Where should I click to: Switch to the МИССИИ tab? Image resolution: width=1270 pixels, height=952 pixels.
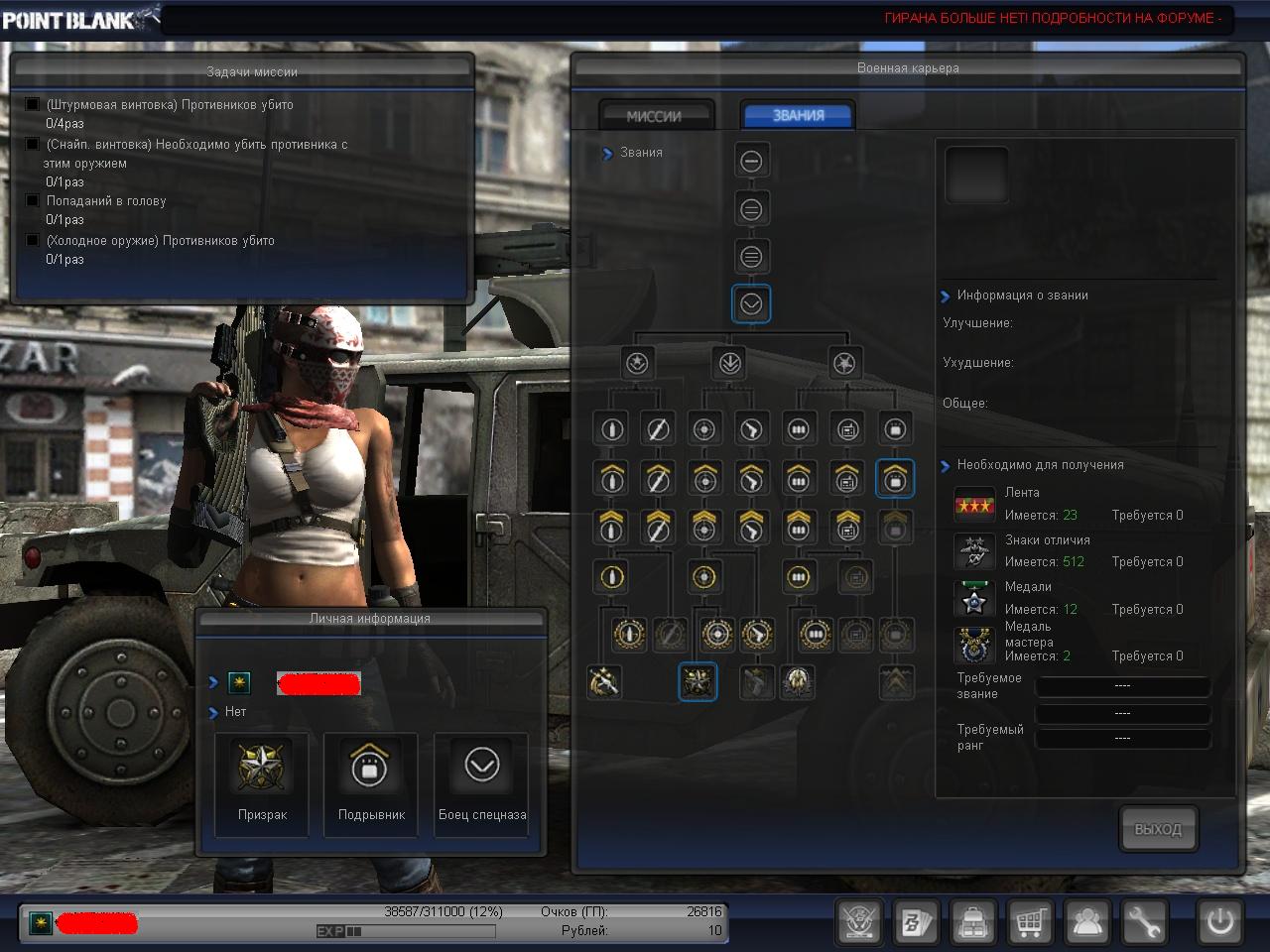tap(655, 116)
